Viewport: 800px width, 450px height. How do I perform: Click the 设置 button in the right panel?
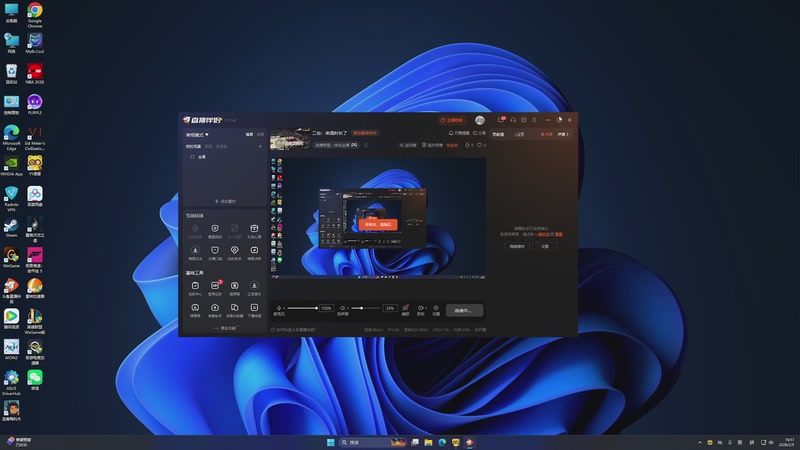tap(545, 246)
